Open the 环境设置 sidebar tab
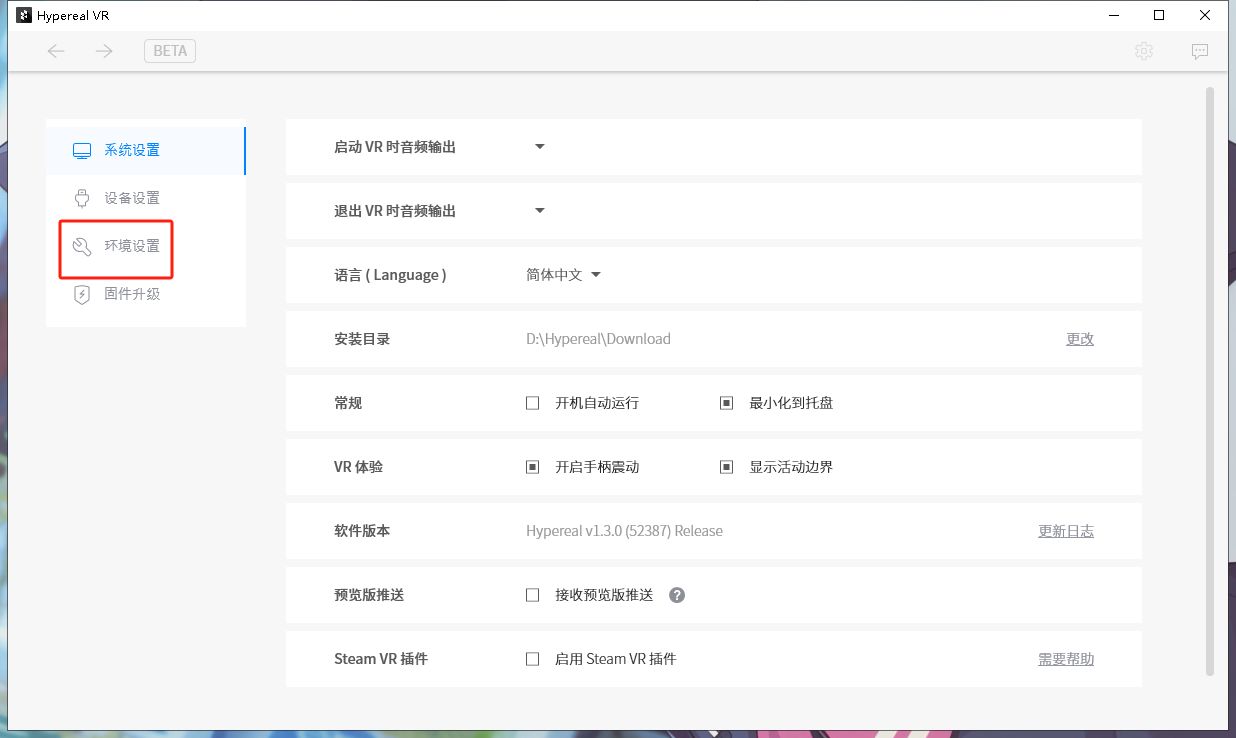The height and width of the screenshot is (738, 1236). click(146, 246)
